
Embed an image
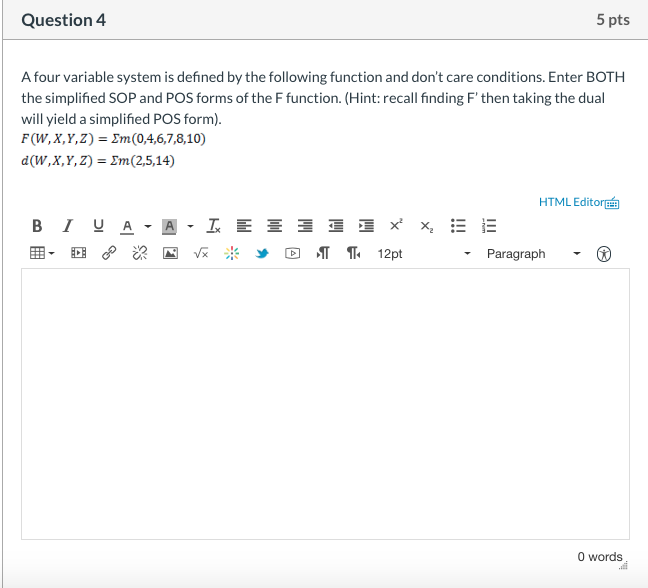tap(170, 253)
